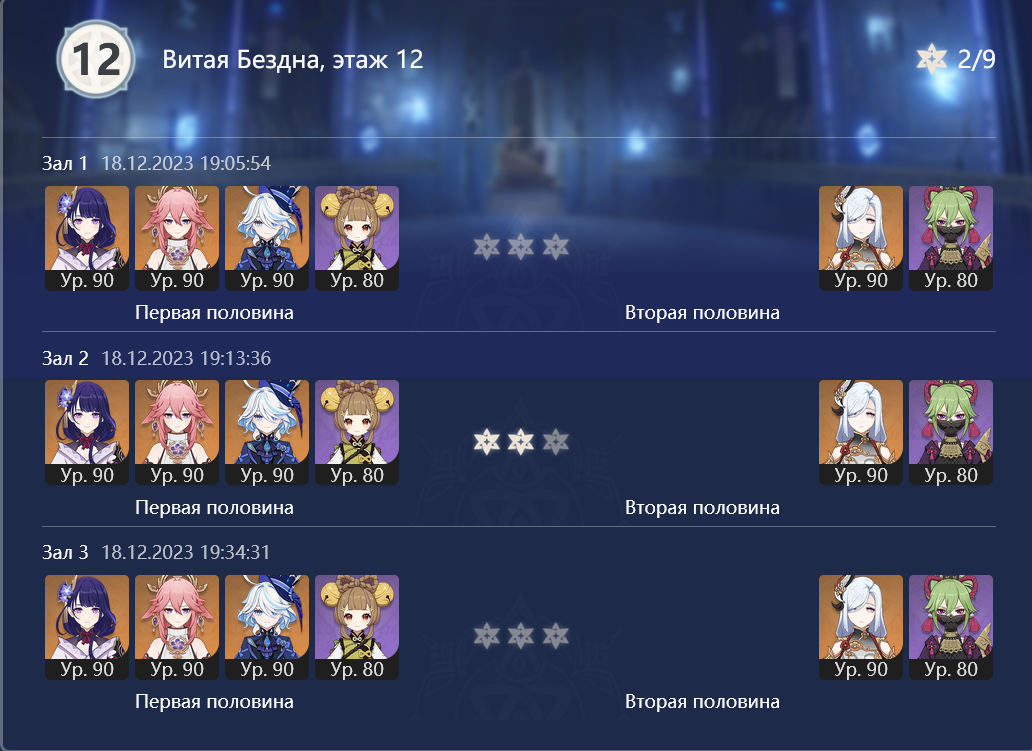
Task: Click the Зал 3 heading label
Action: (65, 552)
